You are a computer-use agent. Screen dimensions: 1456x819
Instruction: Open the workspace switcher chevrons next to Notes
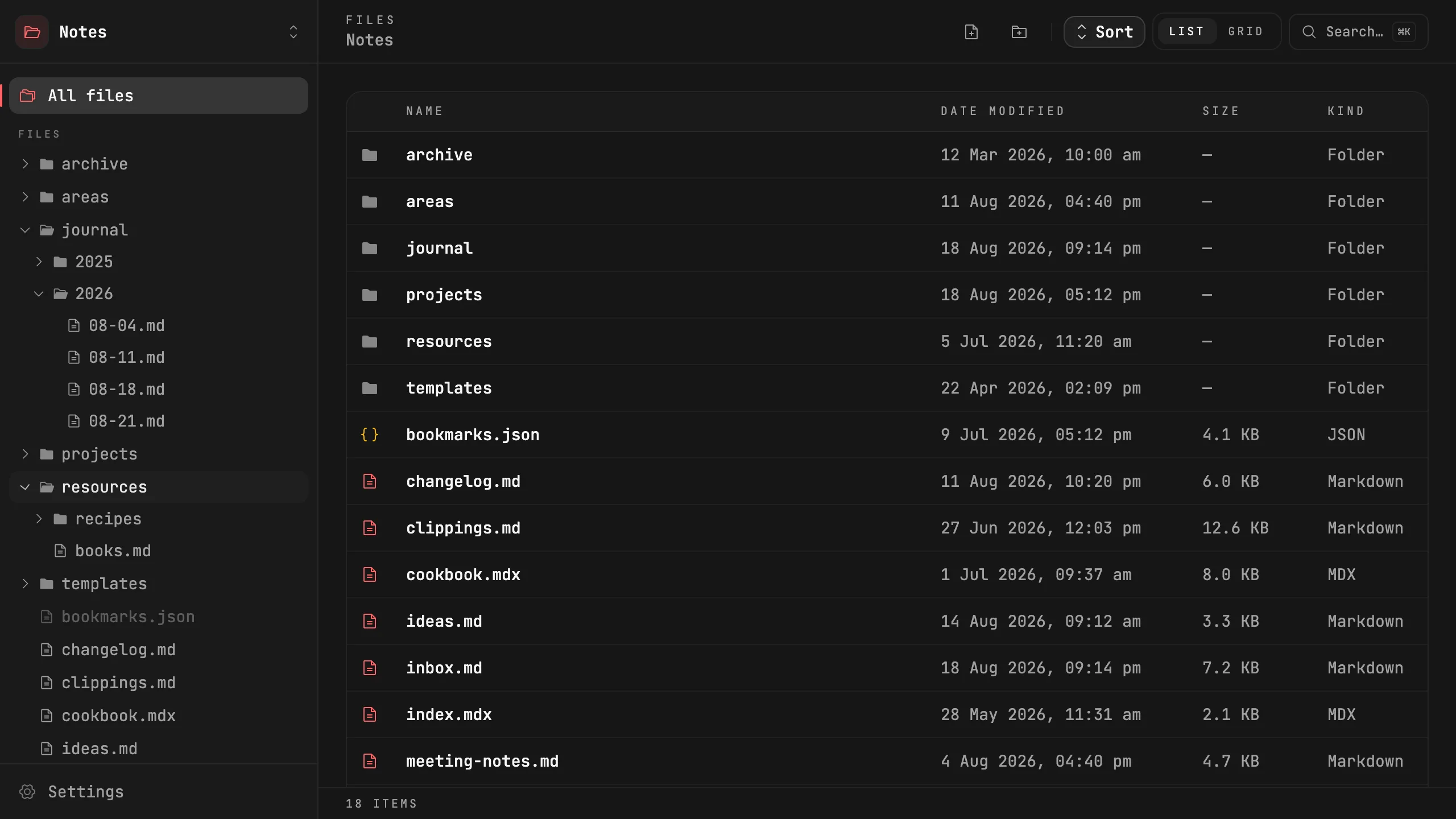[293, 32]
